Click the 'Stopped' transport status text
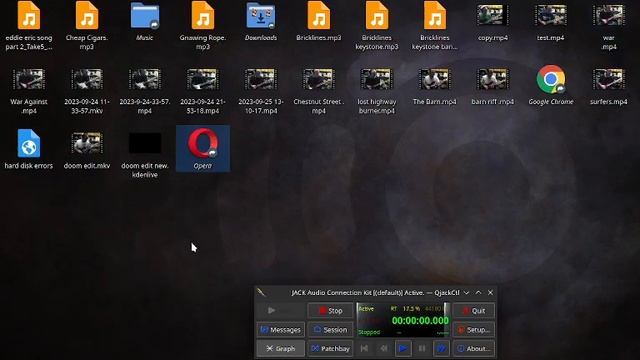Image resolution: width=640 pixels, height=360 pixels. tap(369, 332)
